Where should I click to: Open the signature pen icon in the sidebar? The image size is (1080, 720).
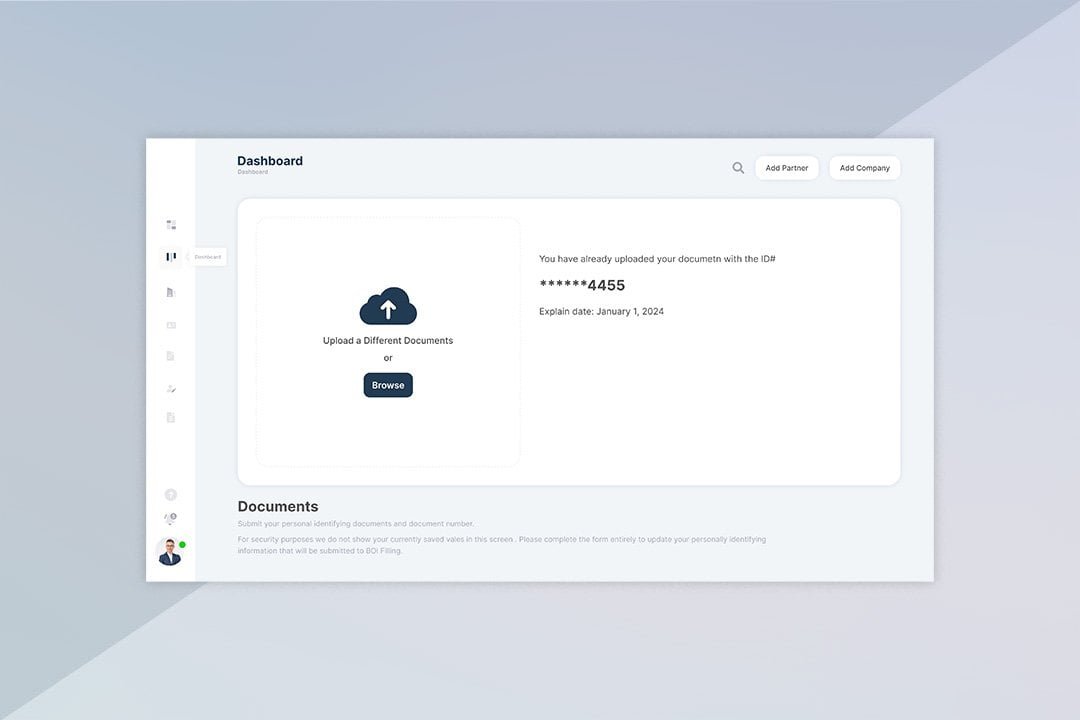[170, 388]
